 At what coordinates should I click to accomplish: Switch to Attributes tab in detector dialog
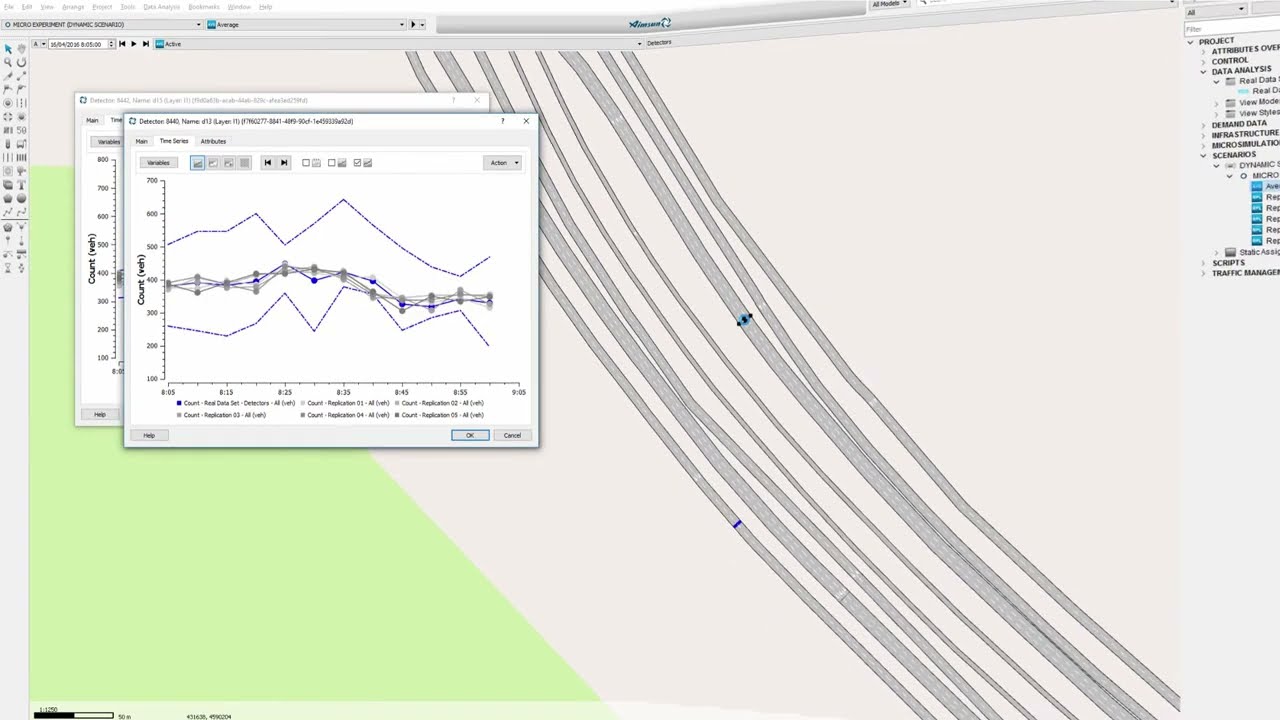213,141
